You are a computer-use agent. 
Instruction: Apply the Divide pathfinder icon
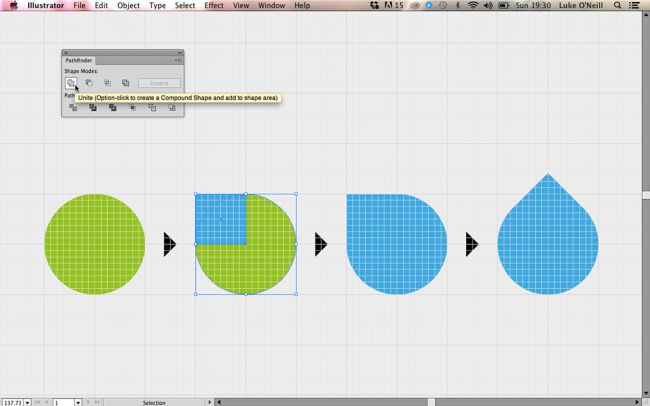point(72,108)
